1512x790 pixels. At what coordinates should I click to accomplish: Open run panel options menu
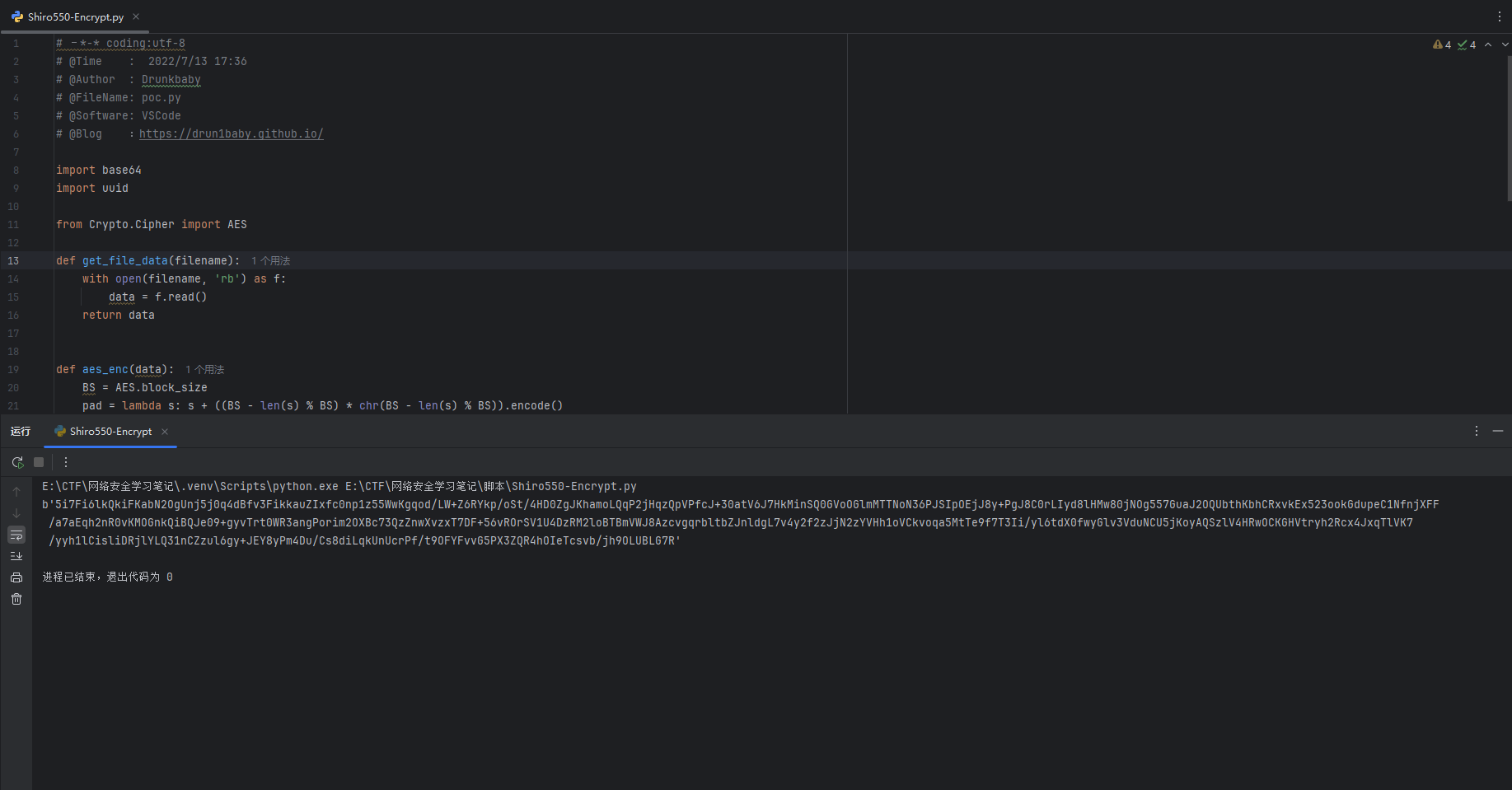click(1477, 431)
